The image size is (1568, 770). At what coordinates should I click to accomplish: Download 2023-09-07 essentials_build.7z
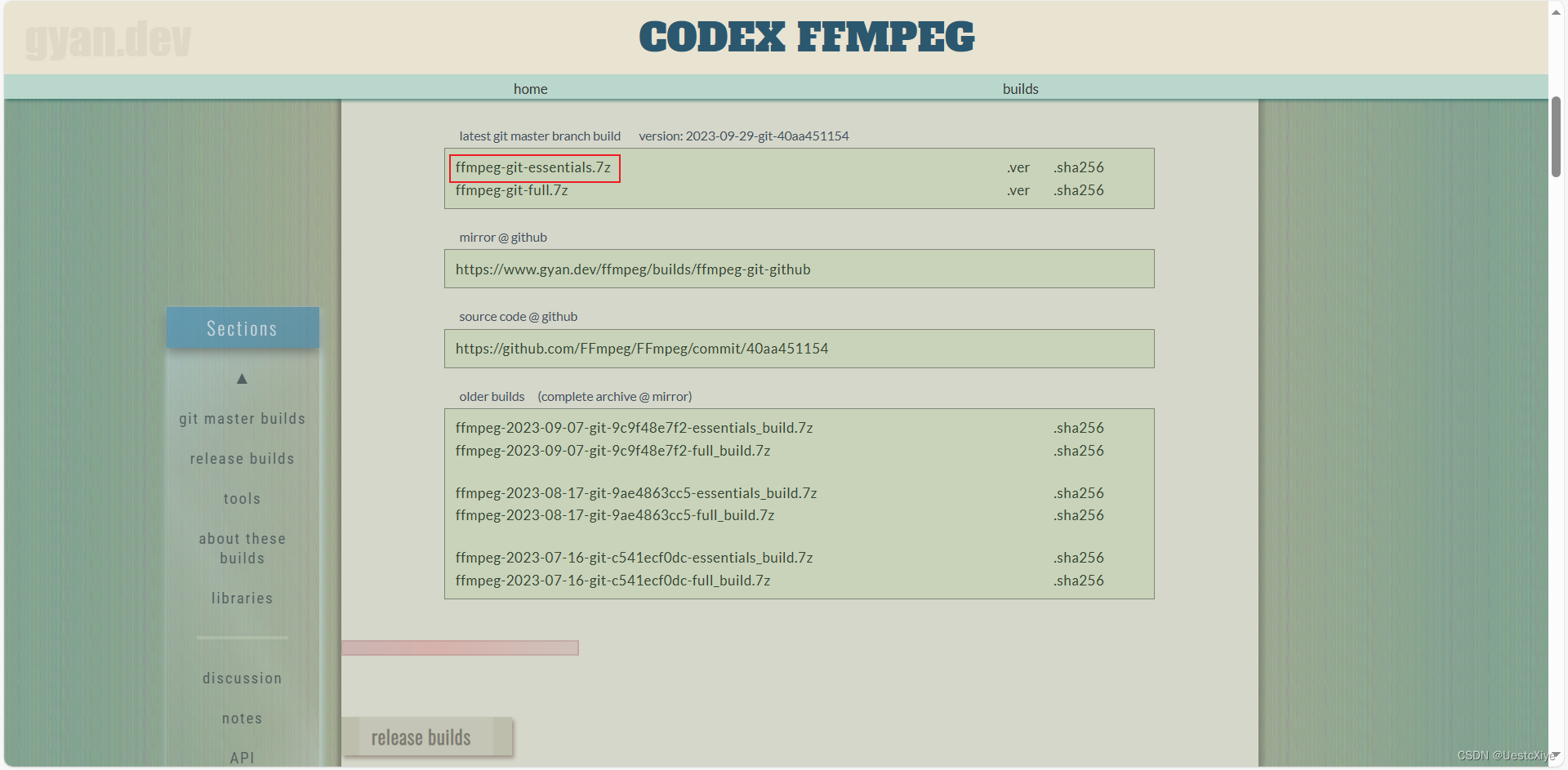tap(634, 428)
